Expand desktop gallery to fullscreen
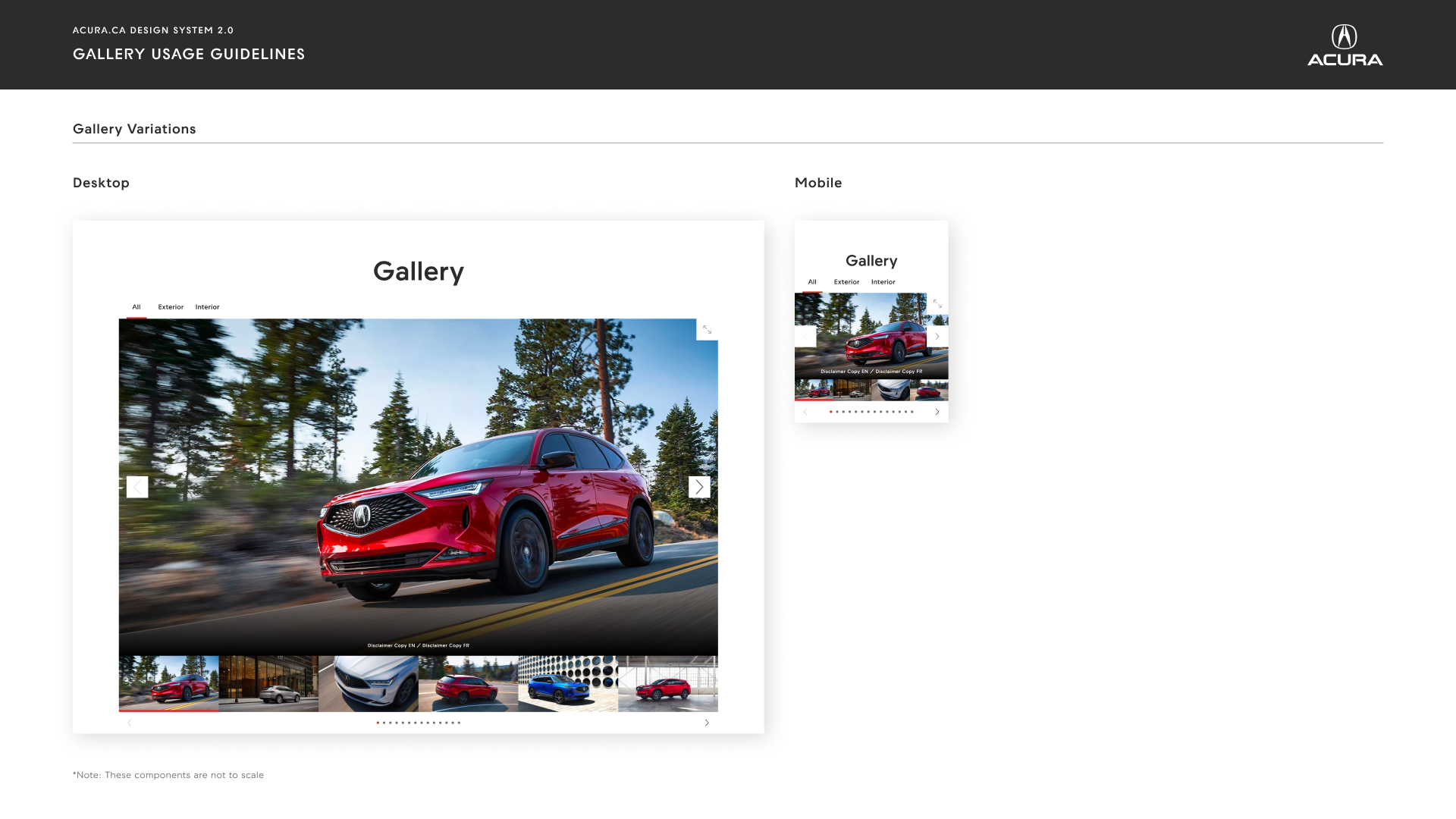This screenshot has height=819, width=1456. [x=707, y=330]
